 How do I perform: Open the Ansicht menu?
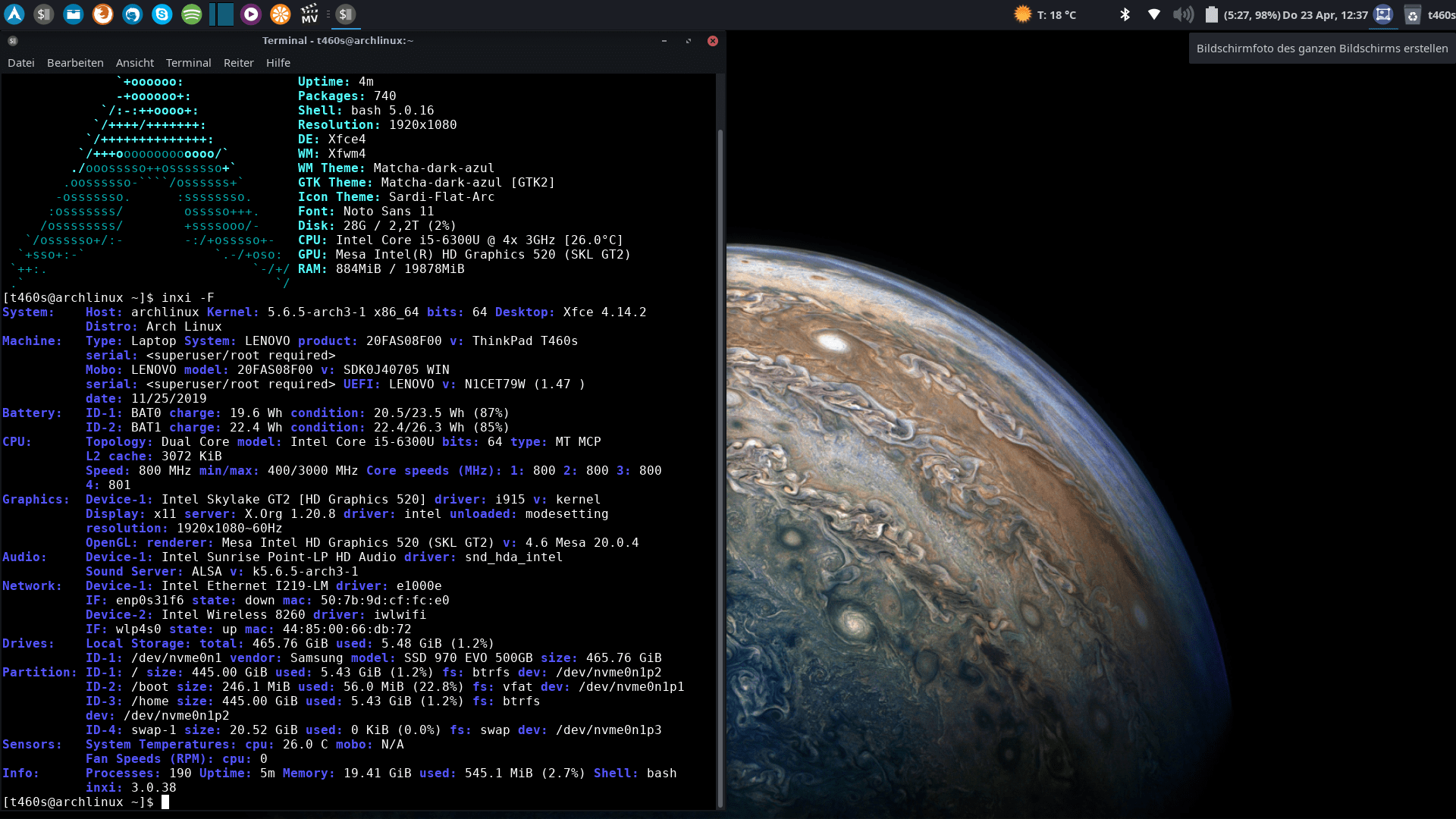[x=135, y=63]
